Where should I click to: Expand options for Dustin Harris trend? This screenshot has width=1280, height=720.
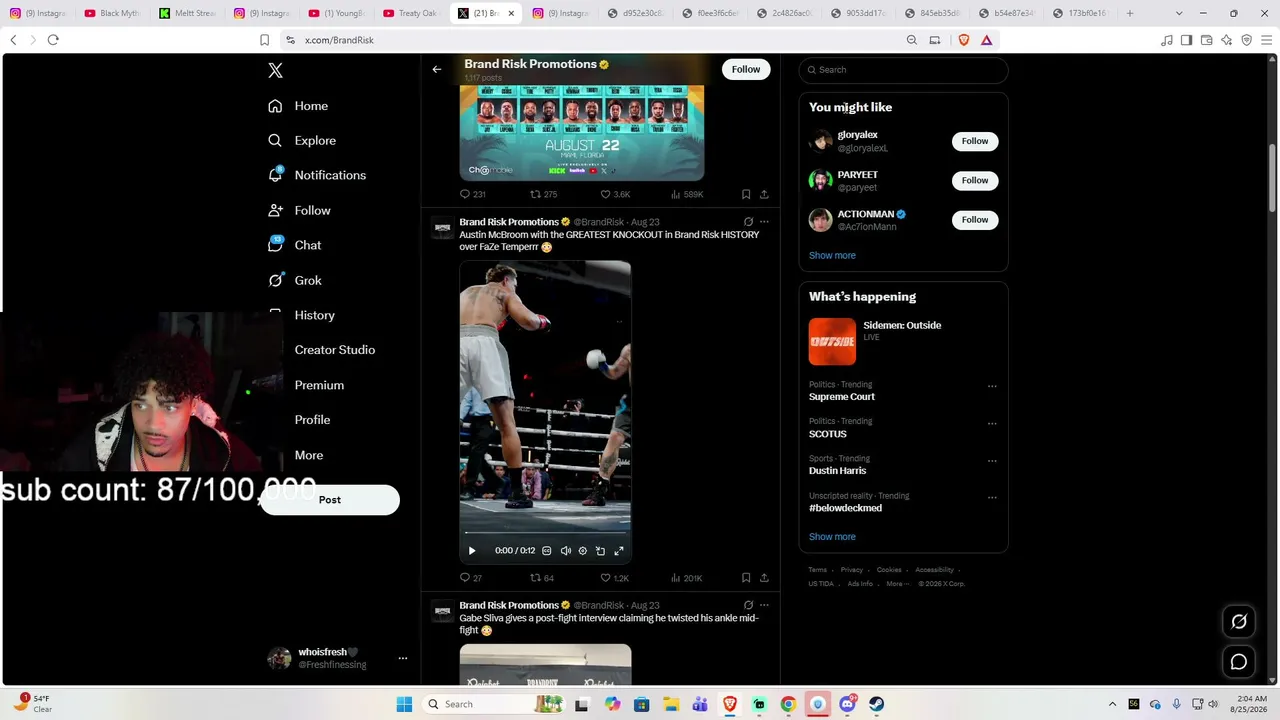(992, 461)
